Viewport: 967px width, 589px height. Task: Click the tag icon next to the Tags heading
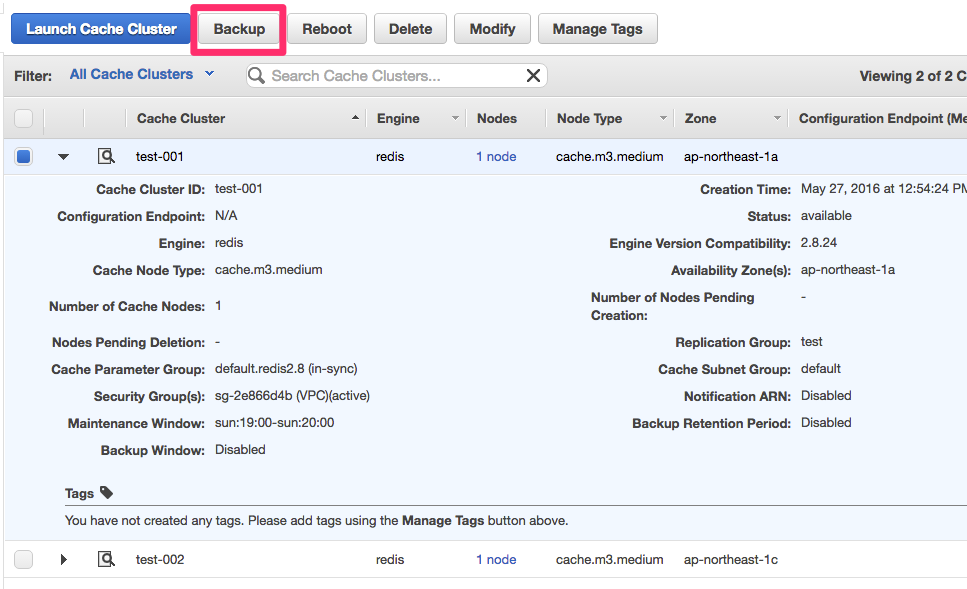click(108, 493)
